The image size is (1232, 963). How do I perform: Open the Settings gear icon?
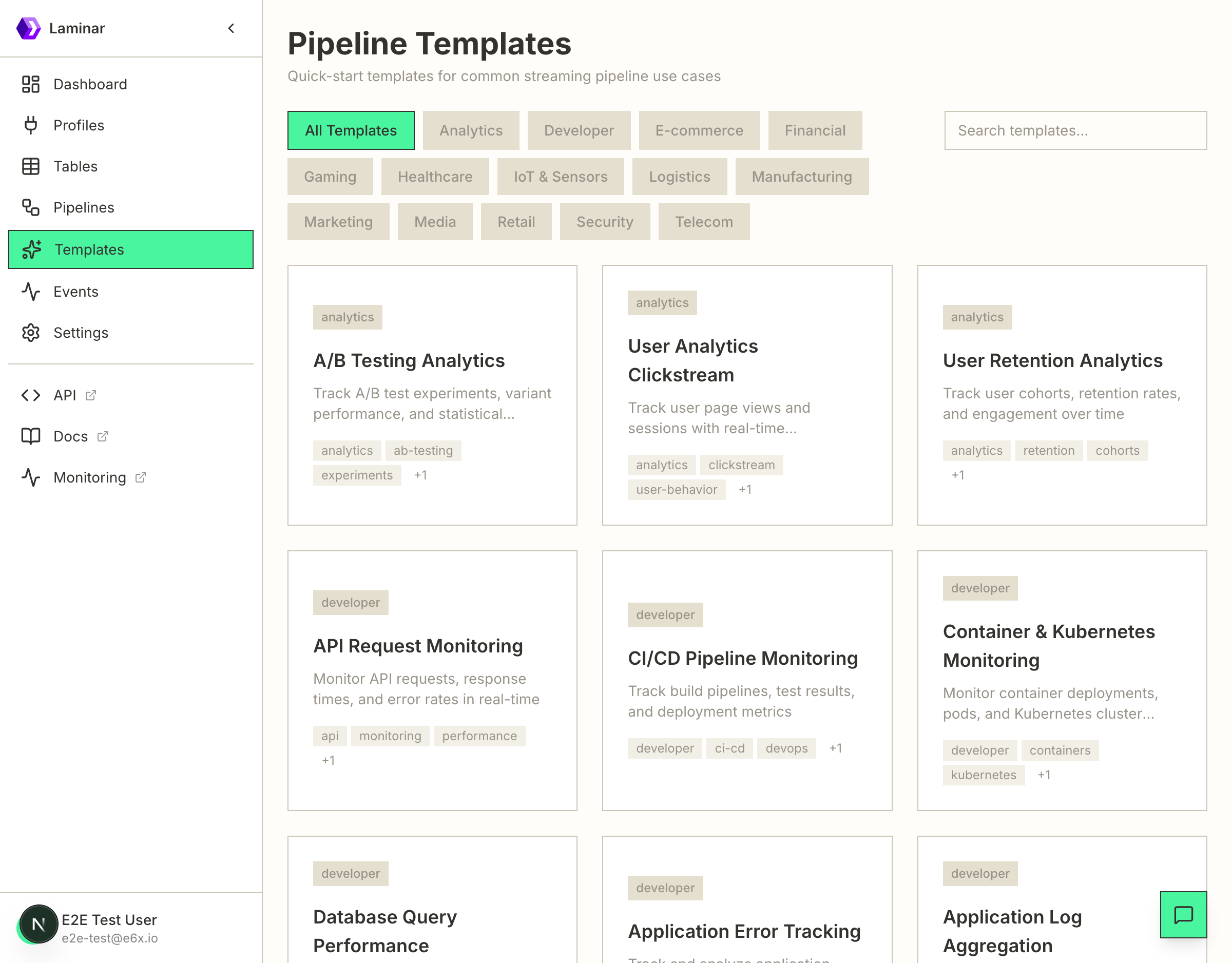pyautogui.click(x=31, y=333)
